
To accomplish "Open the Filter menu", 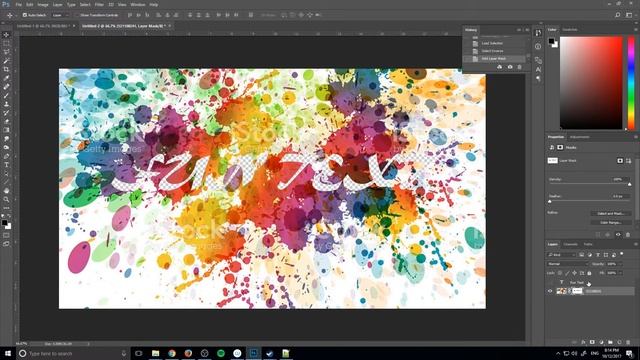I will pos(99,4).
